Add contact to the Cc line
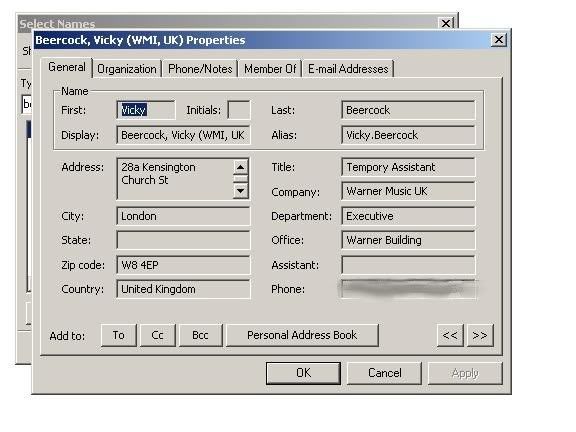 [x=158, y=335]
